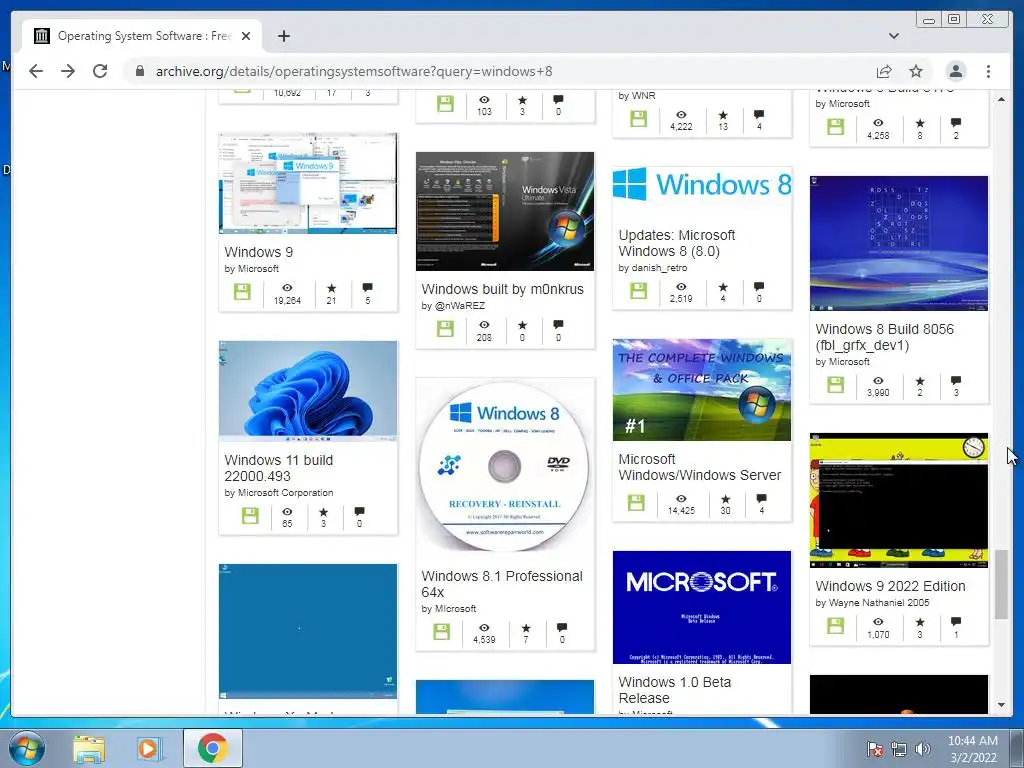Open Windows 11 build 22000.493 title

click(x=279, y=468)
